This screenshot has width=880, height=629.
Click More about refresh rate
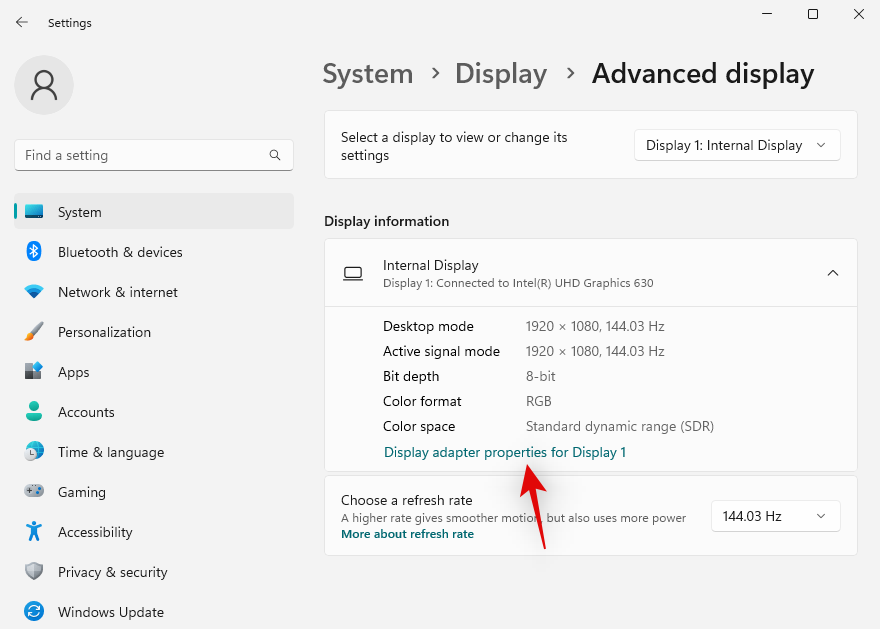click(x=407, y=534)
